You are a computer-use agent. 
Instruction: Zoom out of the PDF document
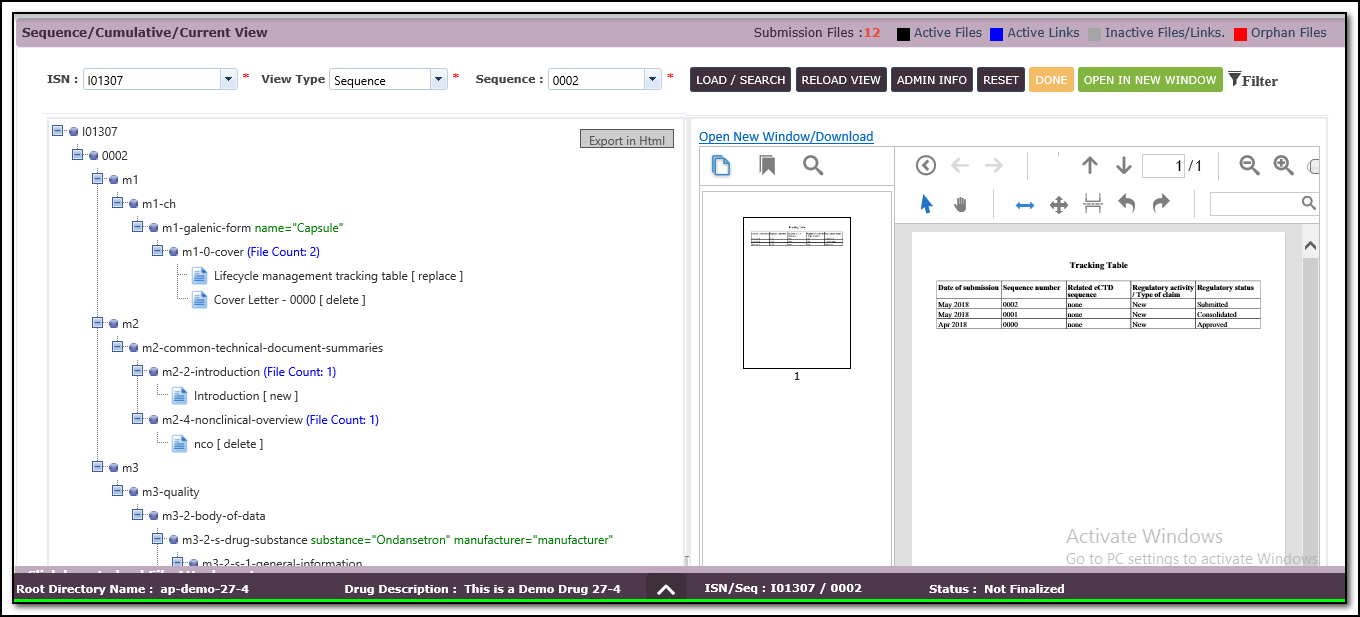(1249, 166)
